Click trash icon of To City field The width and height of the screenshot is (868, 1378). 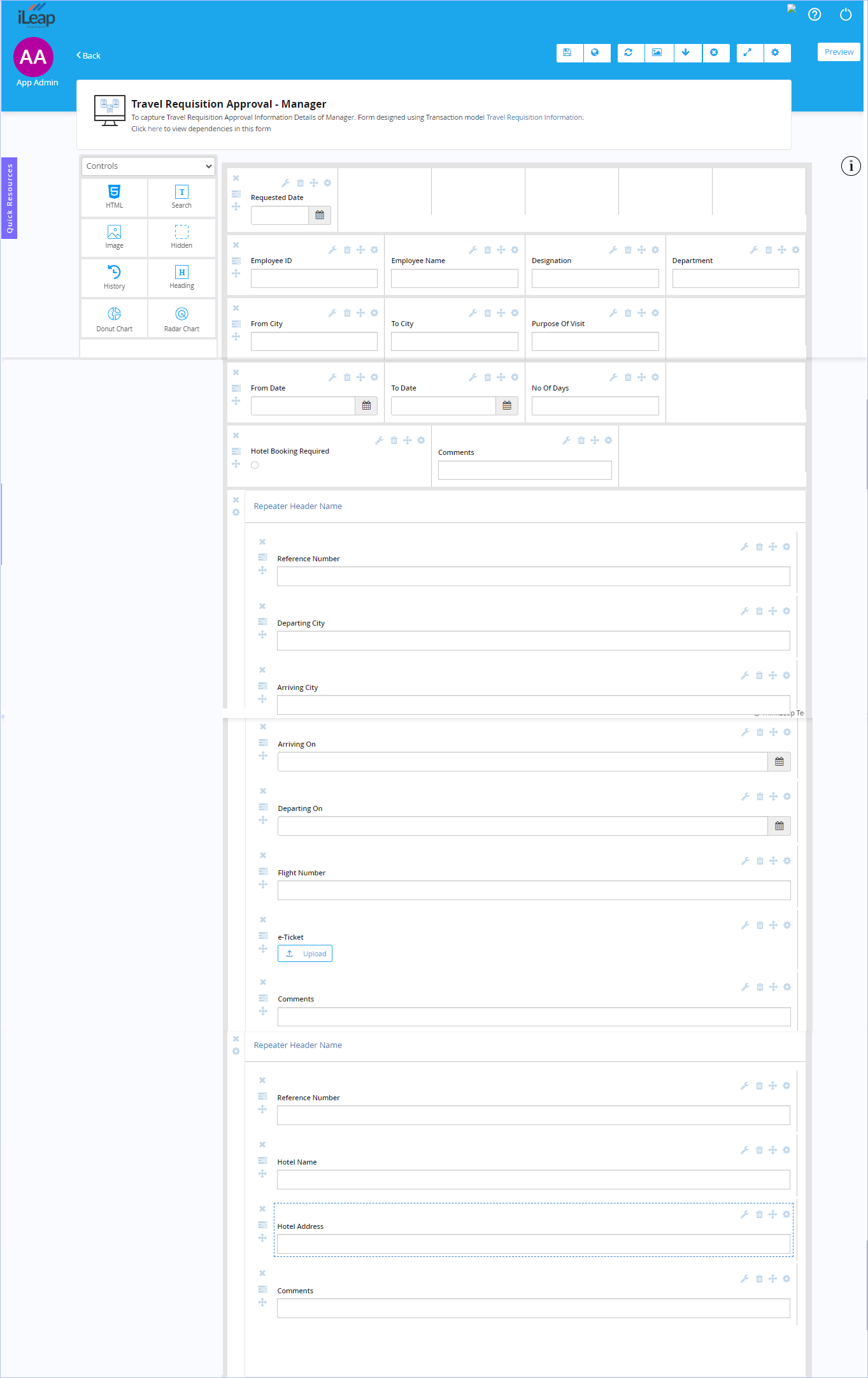pos(488,313)
